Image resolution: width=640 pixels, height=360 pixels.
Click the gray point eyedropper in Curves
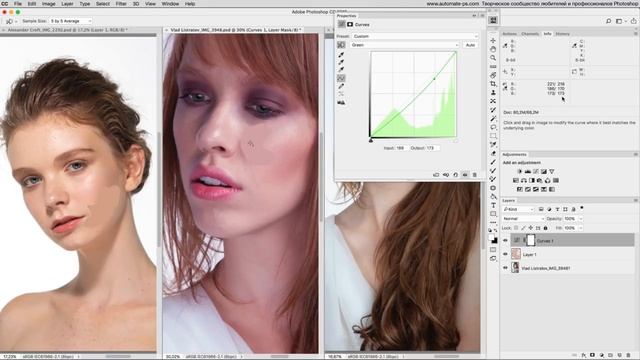[x=341, y=62]
